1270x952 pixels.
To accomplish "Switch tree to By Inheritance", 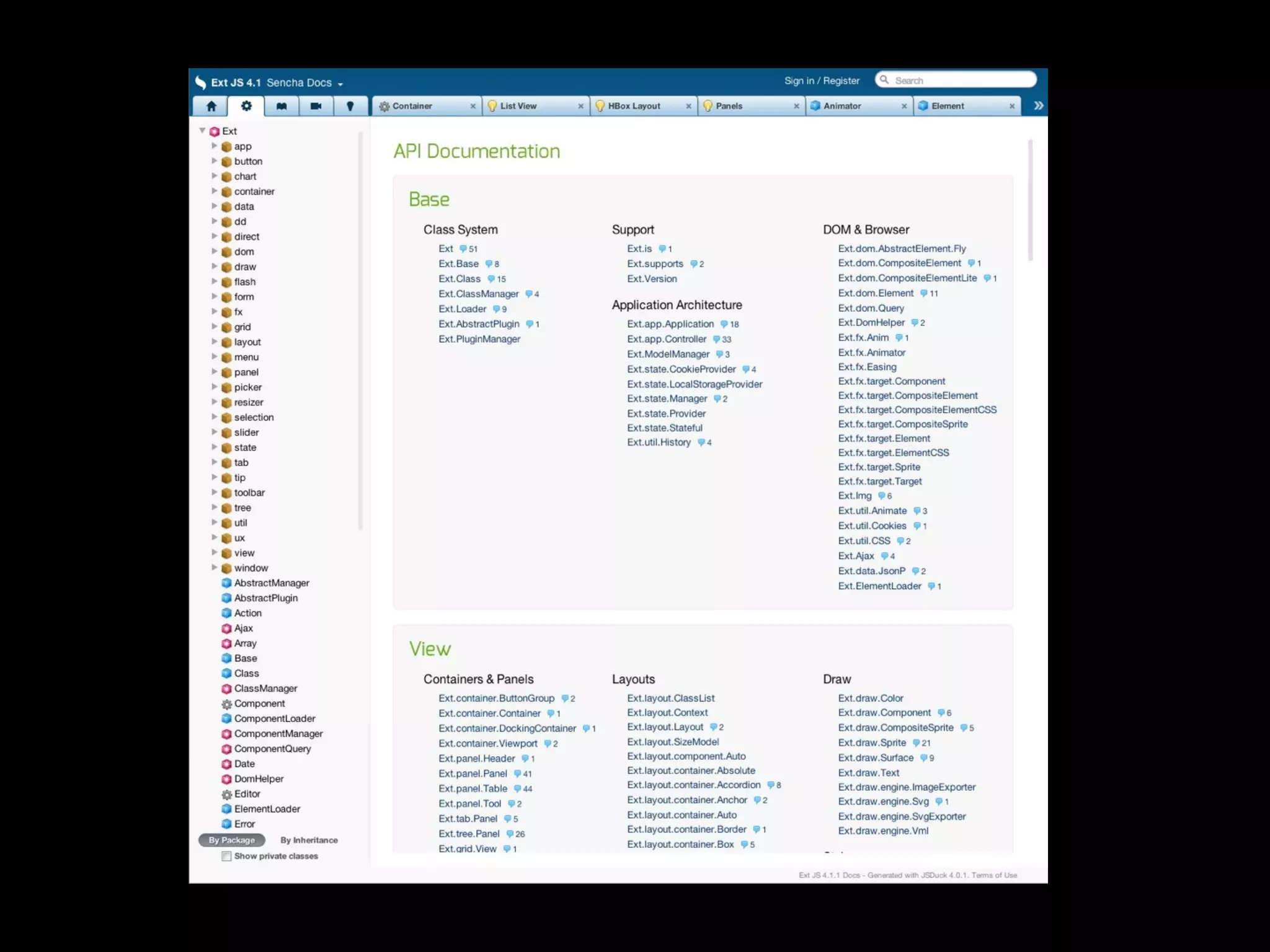I will click(x=309, y=840).
